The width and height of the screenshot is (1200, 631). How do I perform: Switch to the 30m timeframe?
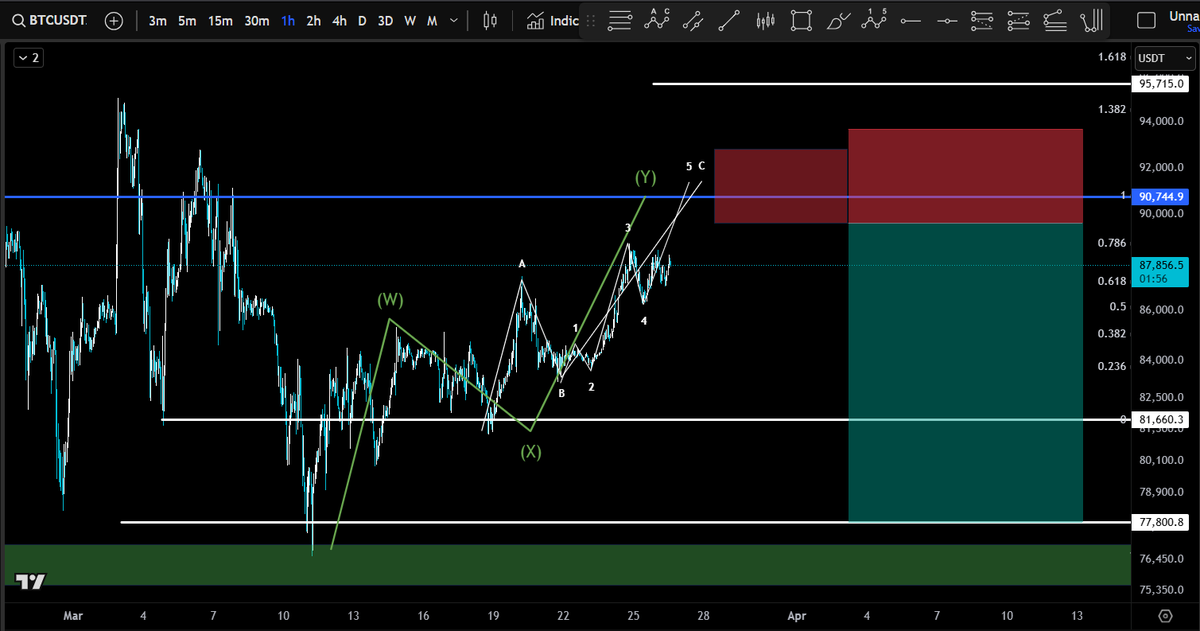tap(257, 20)
